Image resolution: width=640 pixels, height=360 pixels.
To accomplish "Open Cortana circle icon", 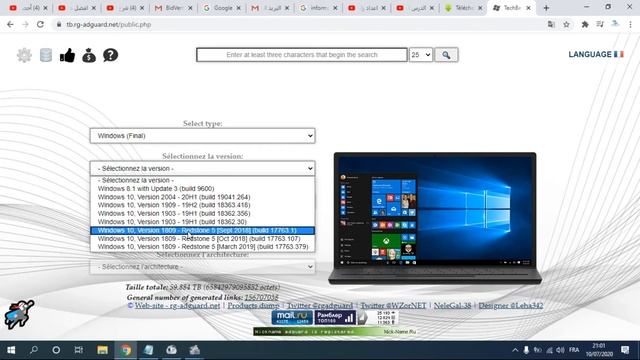I will point(56,350).
